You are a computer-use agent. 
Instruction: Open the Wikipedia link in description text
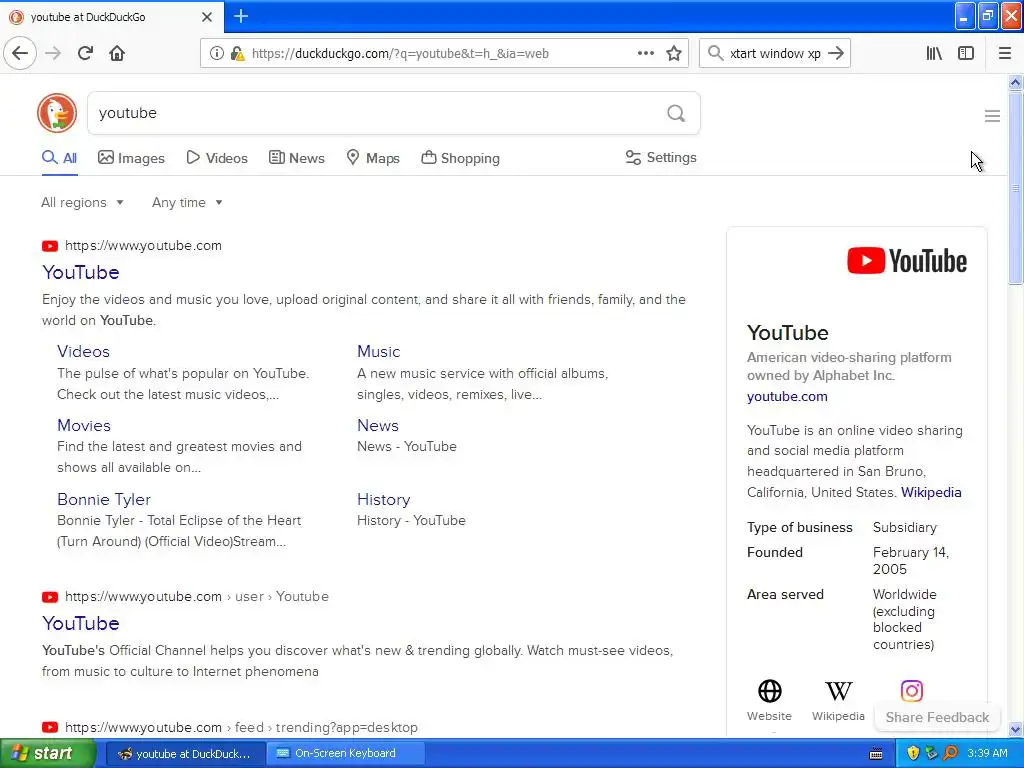click(931, 492)
